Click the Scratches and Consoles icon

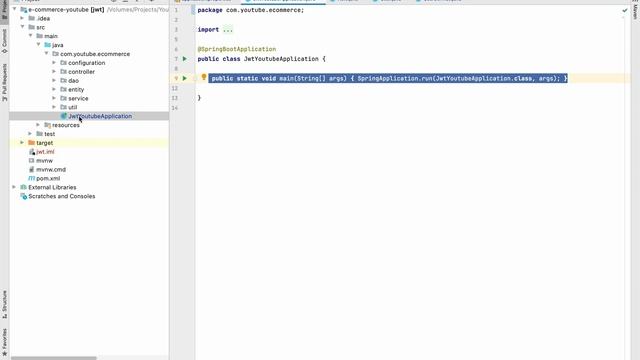tap(23, 196)
